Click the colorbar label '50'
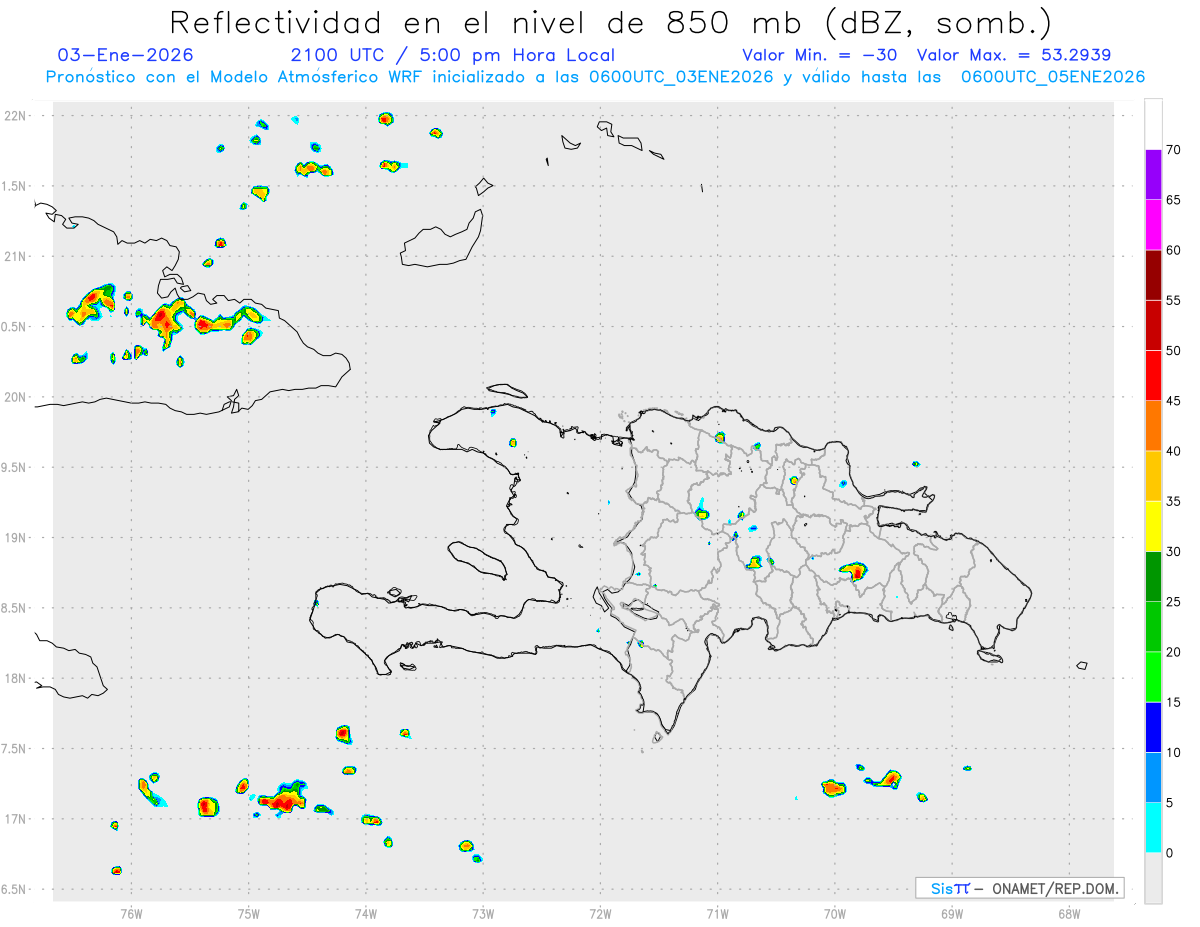This screenshot has height=927, width=1200. click(1174, 351)
